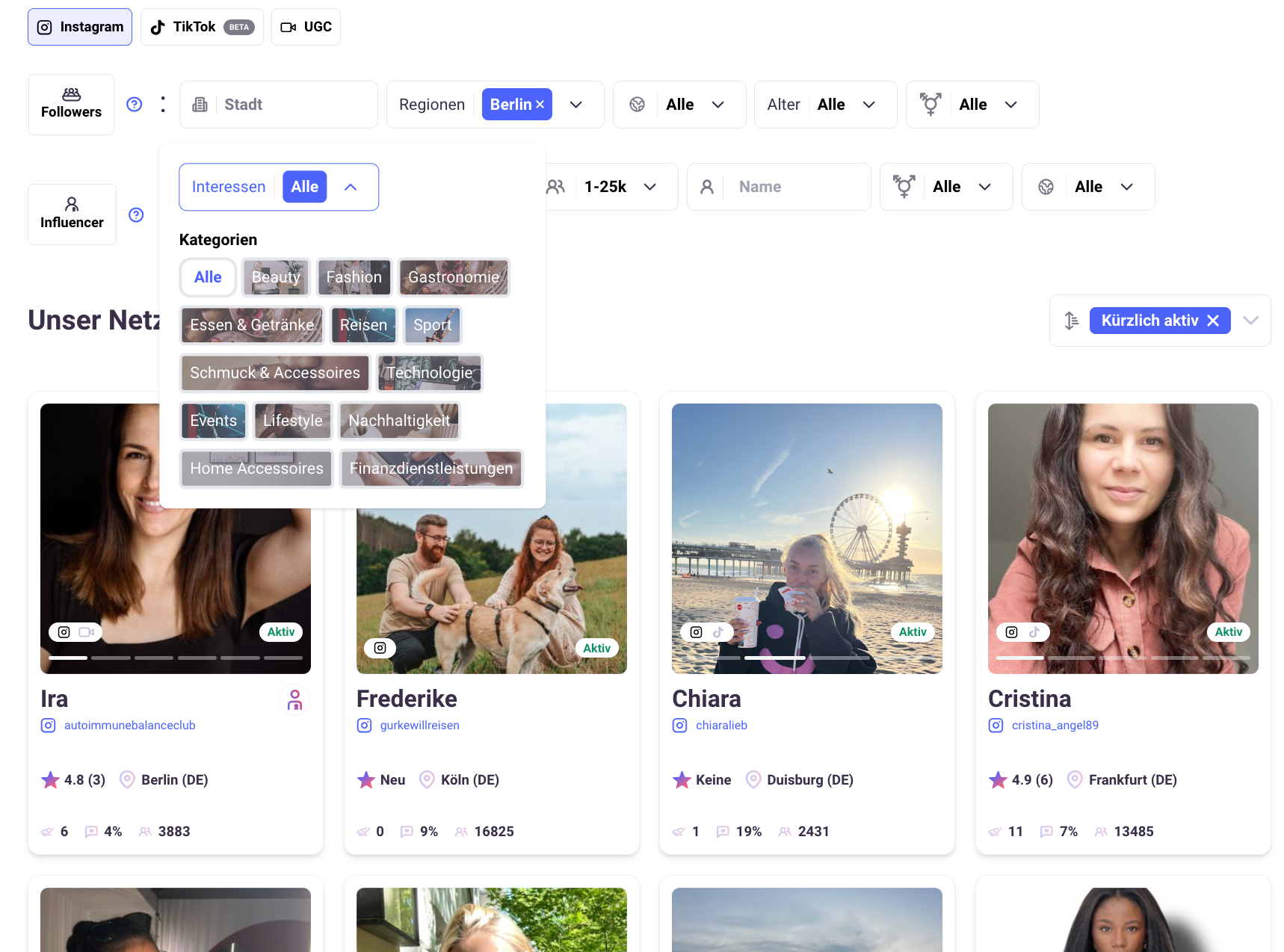Choose the Lifestyle category chip
Screen dimensions: 1284x952
(293, 421)
